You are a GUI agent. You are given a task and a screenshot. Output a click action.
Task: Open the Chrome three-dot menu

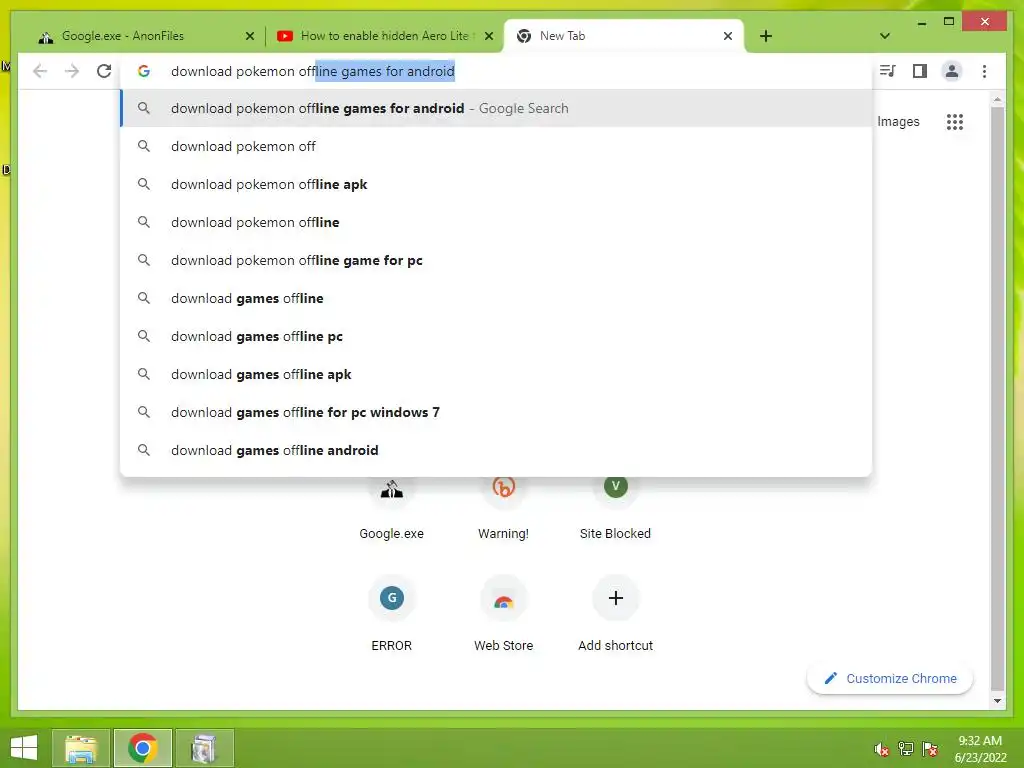(x=984, y=71)
